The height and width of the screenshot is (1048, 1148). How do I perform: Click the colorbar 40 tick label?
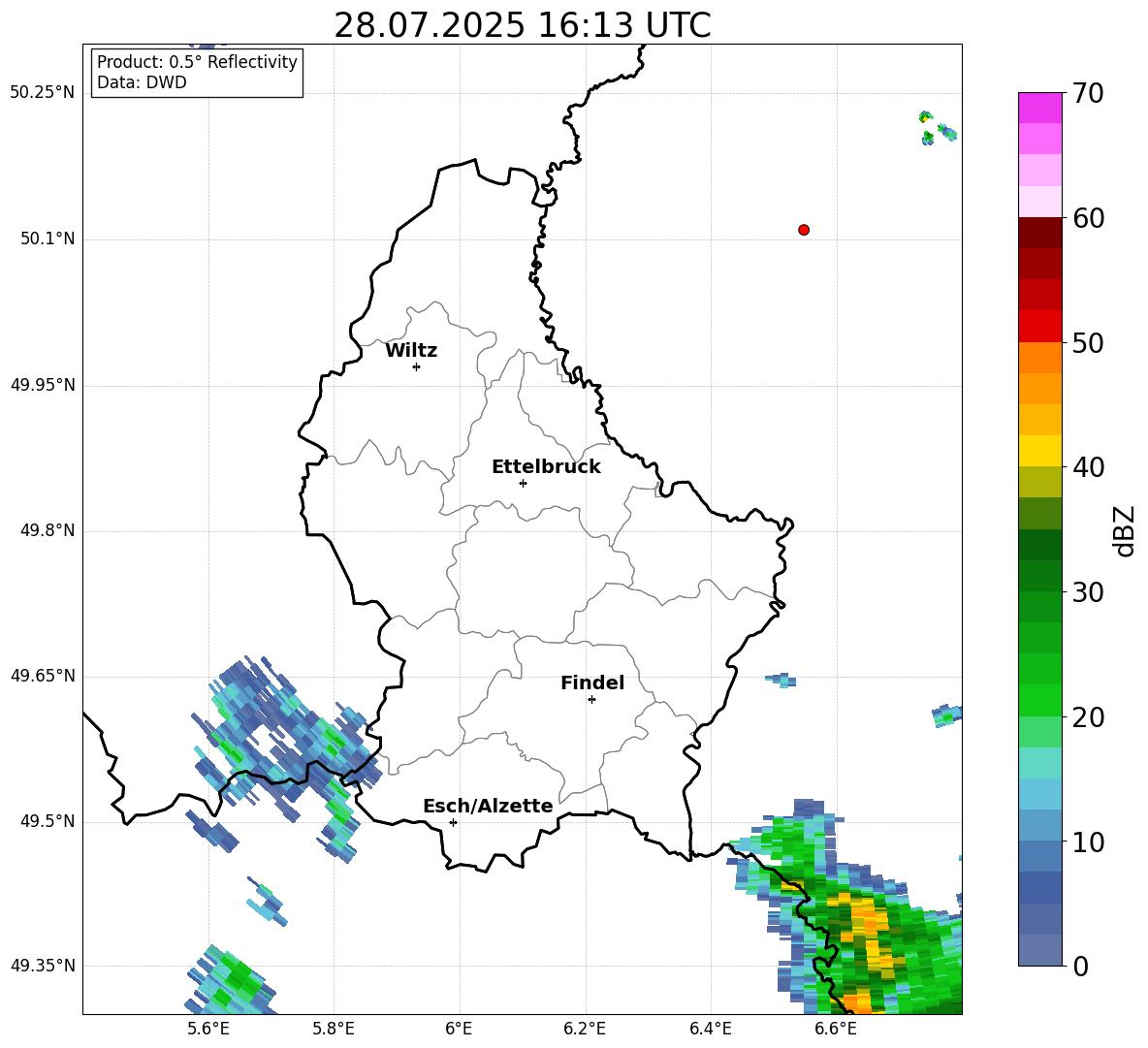click(x=1089, y=467)
